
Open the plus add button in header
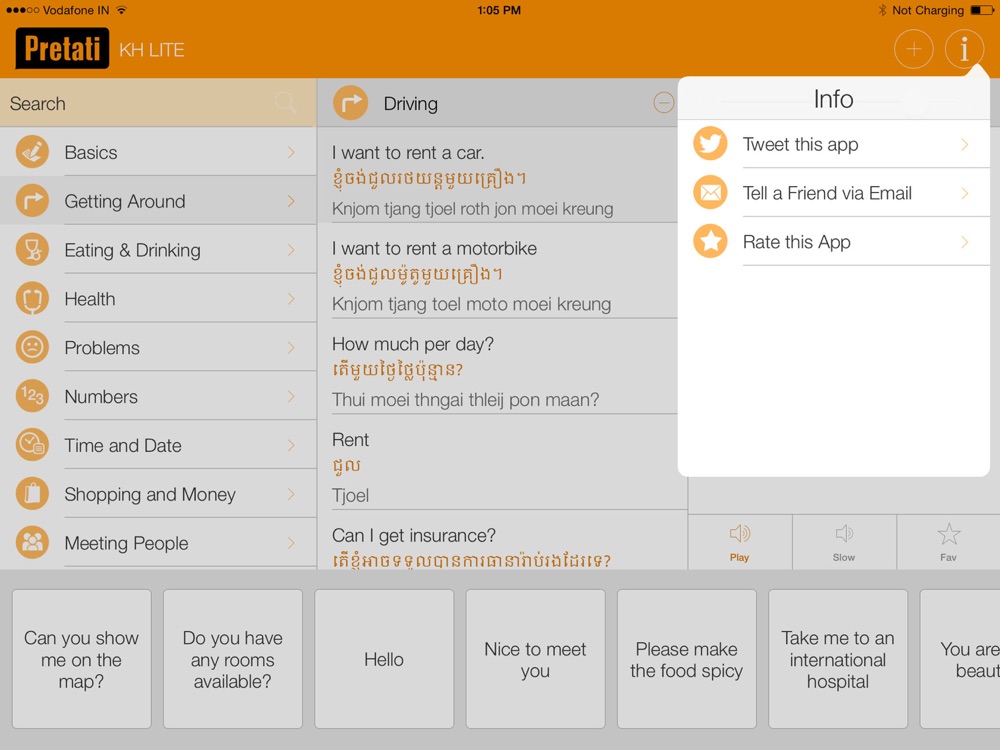pyautogui.click(x=913, y=49)
